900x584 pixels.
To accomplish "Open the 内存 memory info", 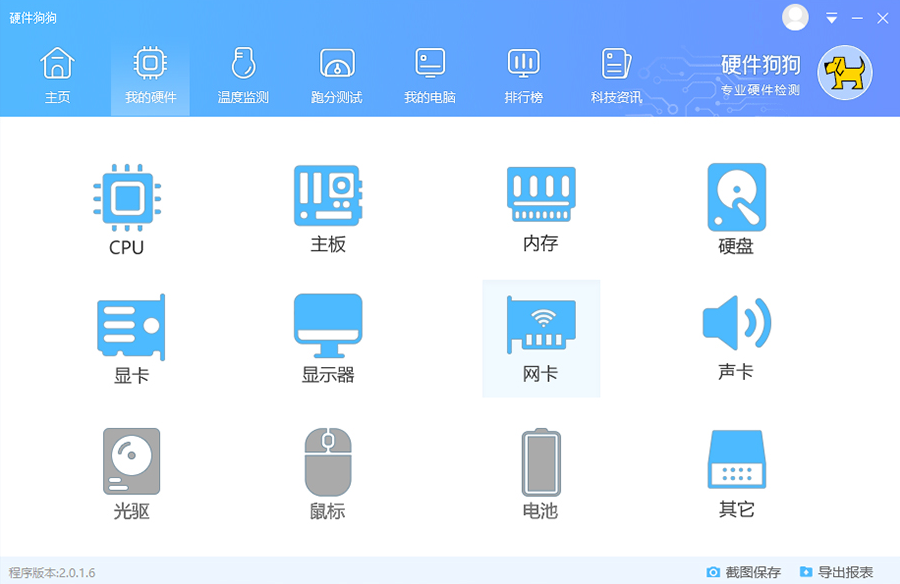I will click(540, 207).
